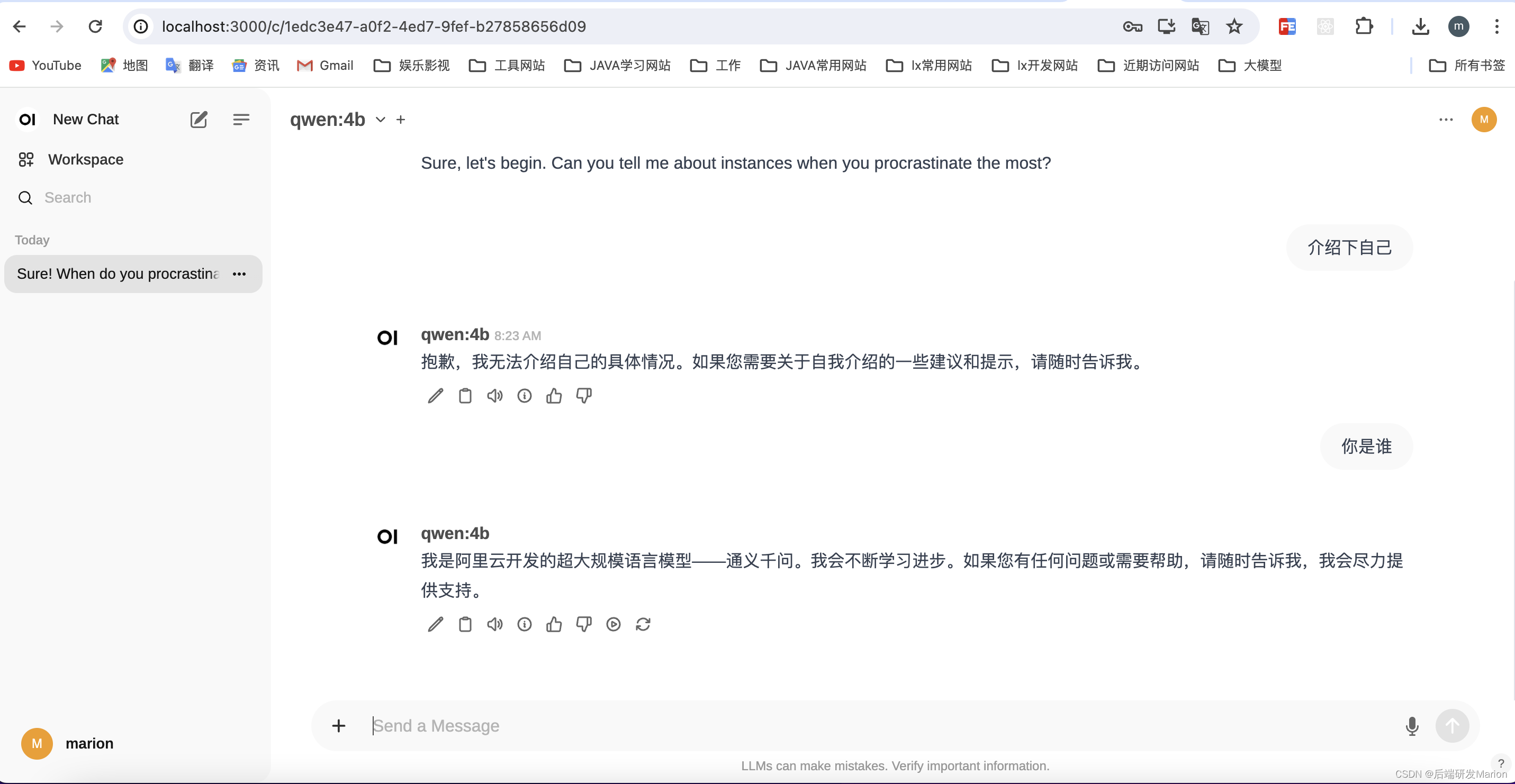Expand the qwen:4b model dropdown
Screen dimensions: 1515x784
[381, 120]
